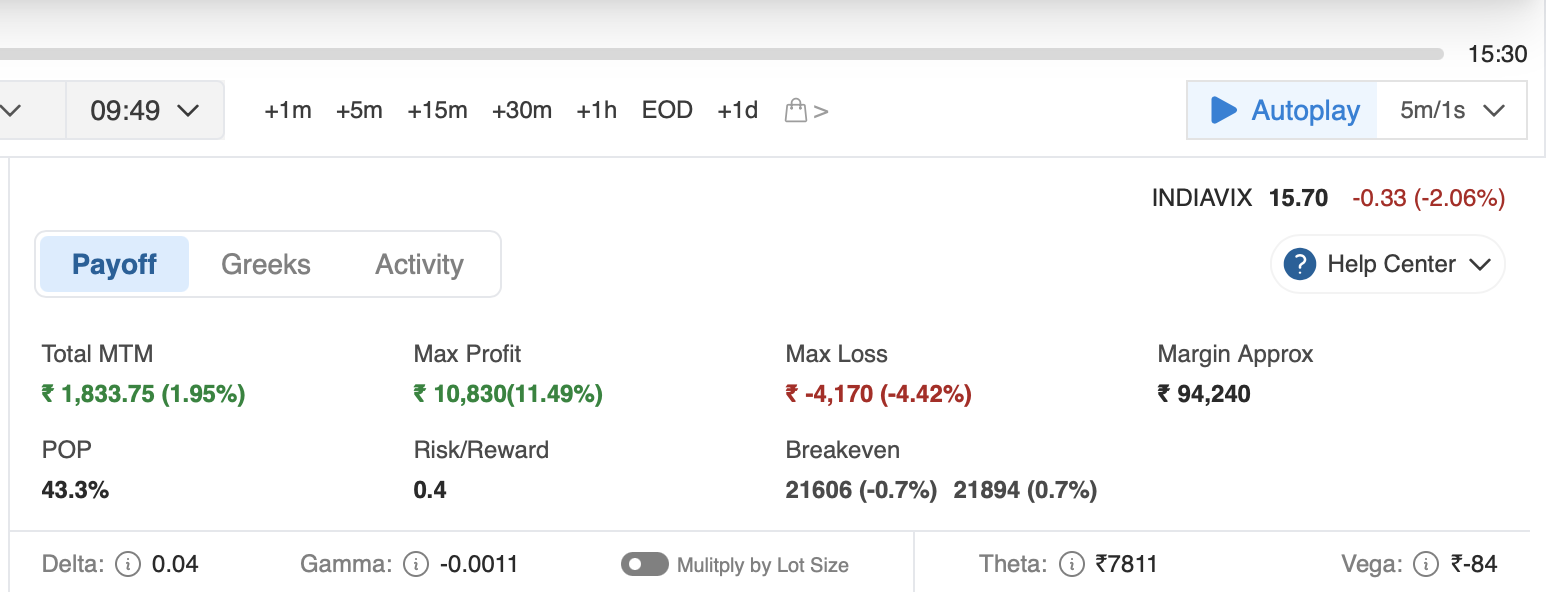Click the Gamma info icon
This screenshot has height=592, width=1546.
pyautogui.click(x=416, y=565)
